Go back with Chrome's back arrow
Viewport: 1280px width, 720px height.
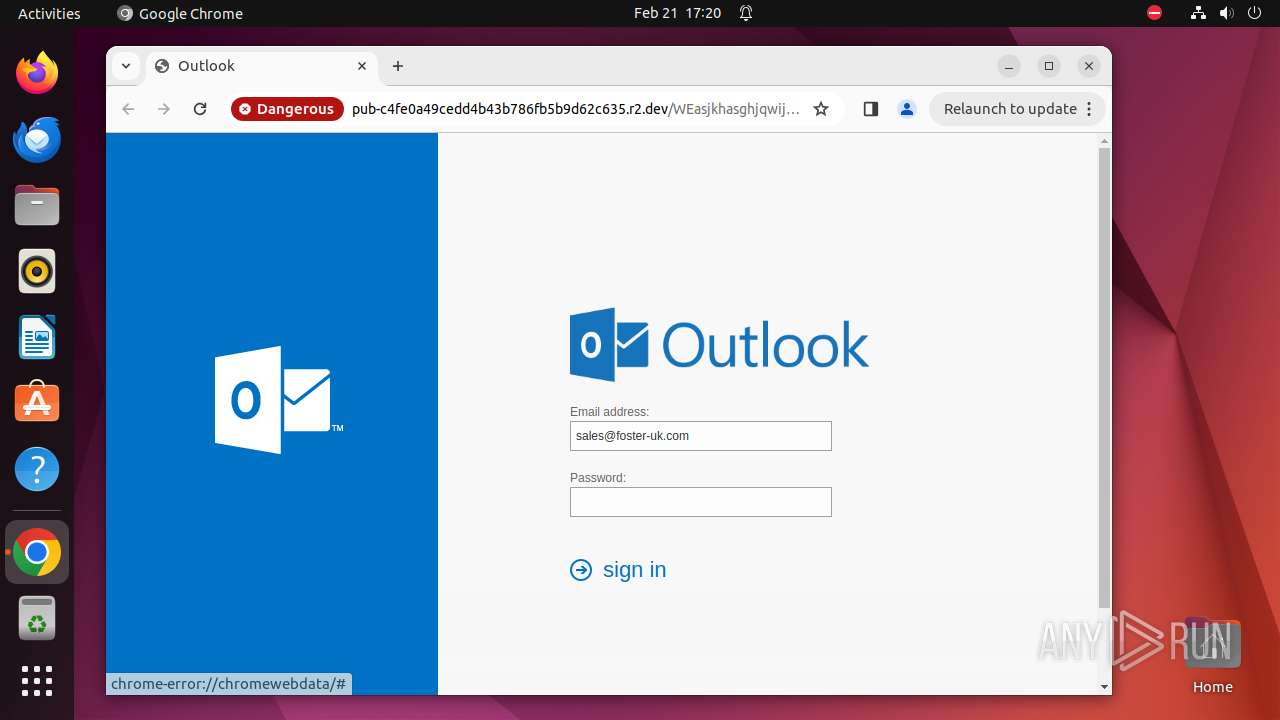128,109
